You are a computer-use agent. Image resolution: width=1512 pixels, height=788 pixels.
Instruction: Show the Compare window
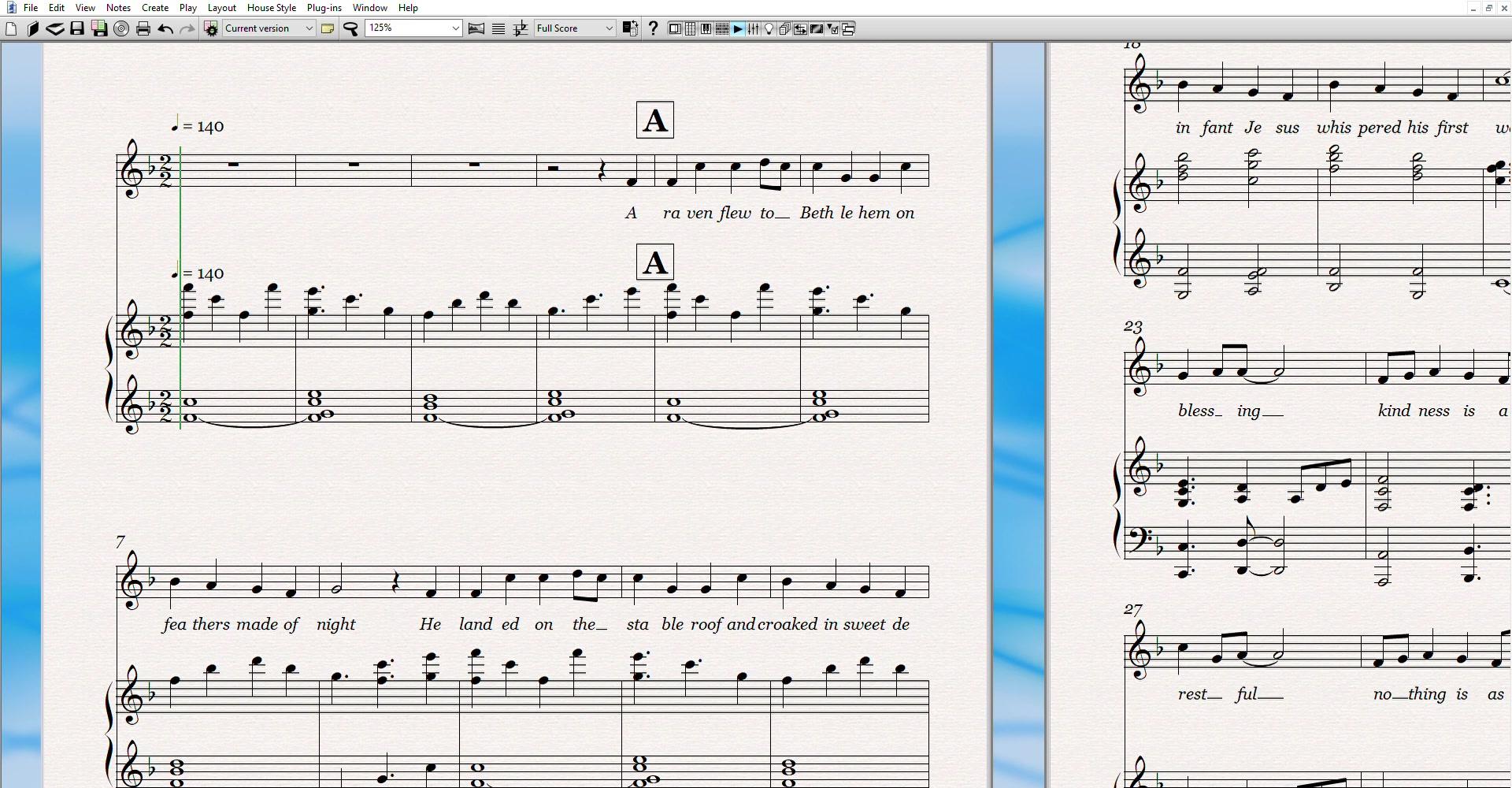(801, 29)
